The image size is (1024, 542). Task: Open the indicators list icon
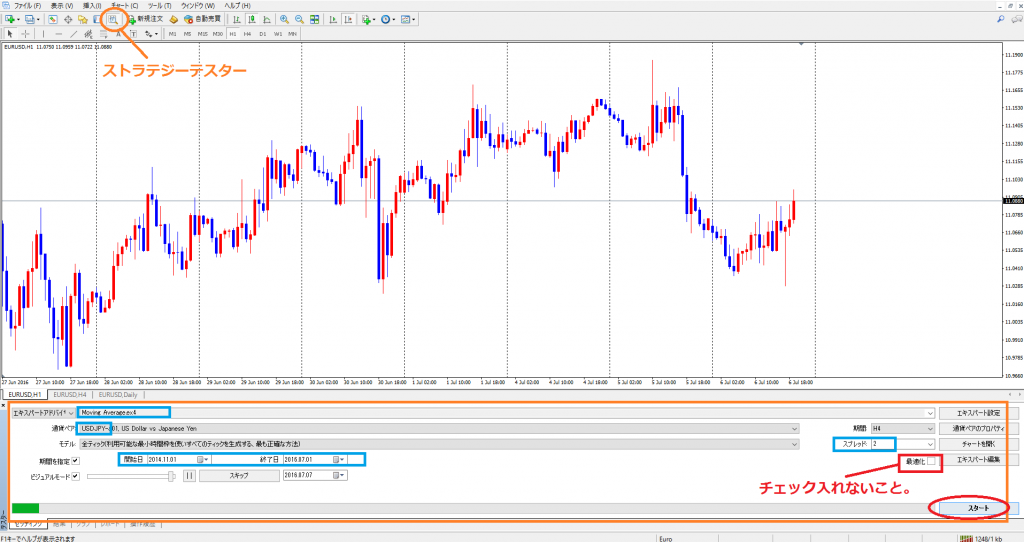pos(368,20)
